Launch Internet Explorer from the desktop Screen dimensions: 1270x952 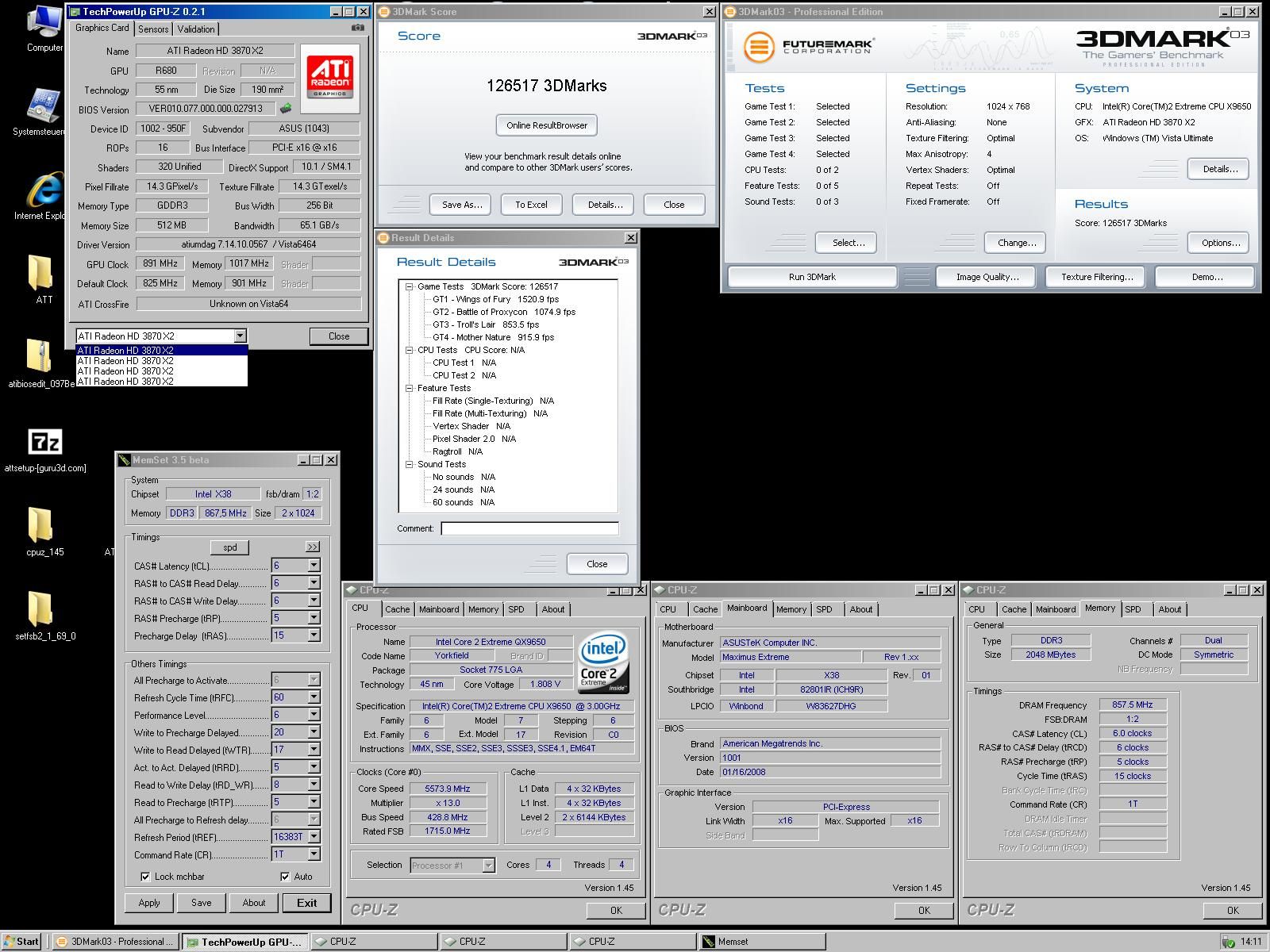coord(44,194)
